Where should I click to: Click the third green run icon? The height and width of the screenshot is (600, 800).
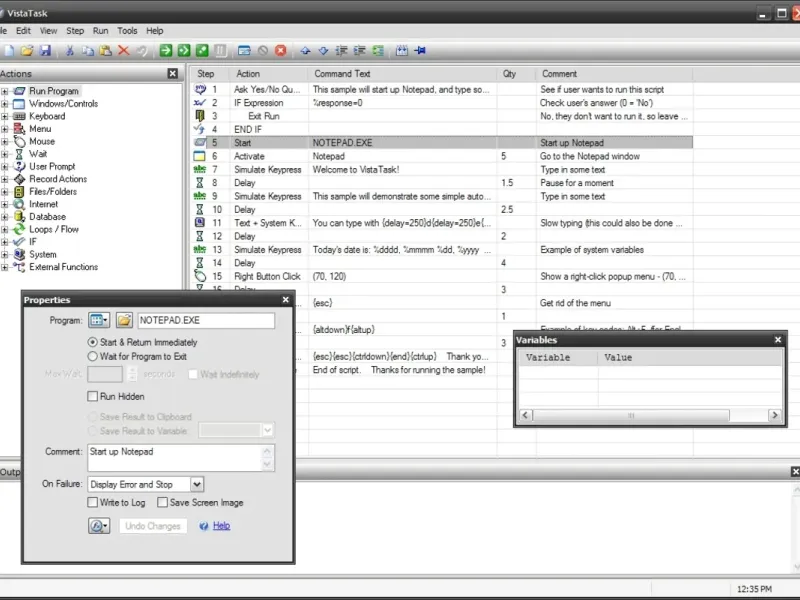(x=202, y=51)
